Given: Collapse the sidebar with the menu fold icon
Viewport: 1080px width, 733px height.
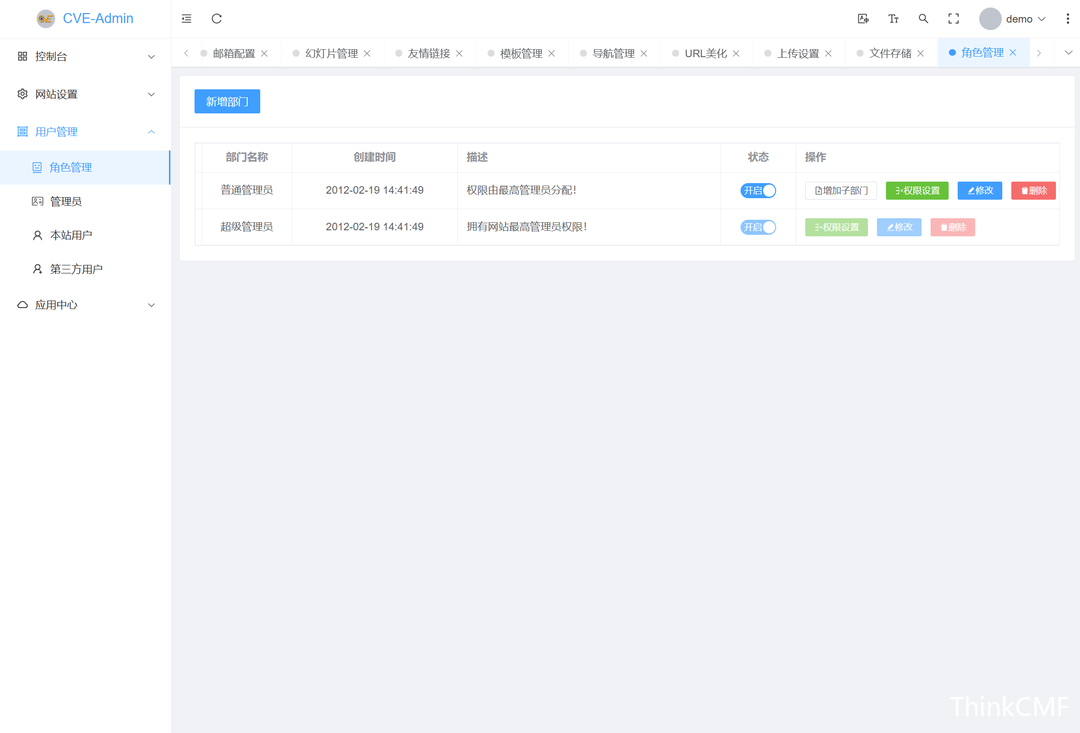Looking at the screenshot, I should [x=187, y=19].
